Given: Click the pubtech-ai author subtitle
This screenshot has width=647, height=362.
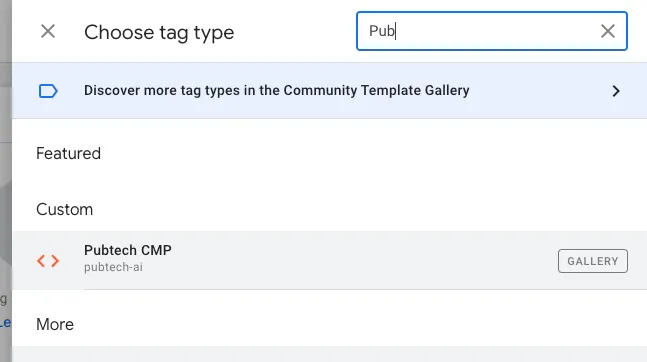Looking at the screenshot, I should pyautogui.click(x=113, y=267).
